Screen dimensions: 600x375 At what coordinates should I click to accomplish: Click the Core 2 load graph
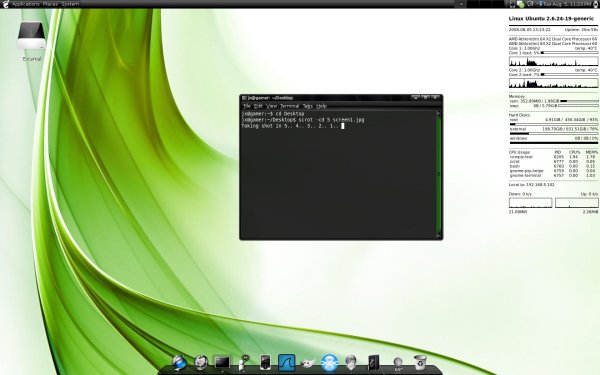coord(553,83)
